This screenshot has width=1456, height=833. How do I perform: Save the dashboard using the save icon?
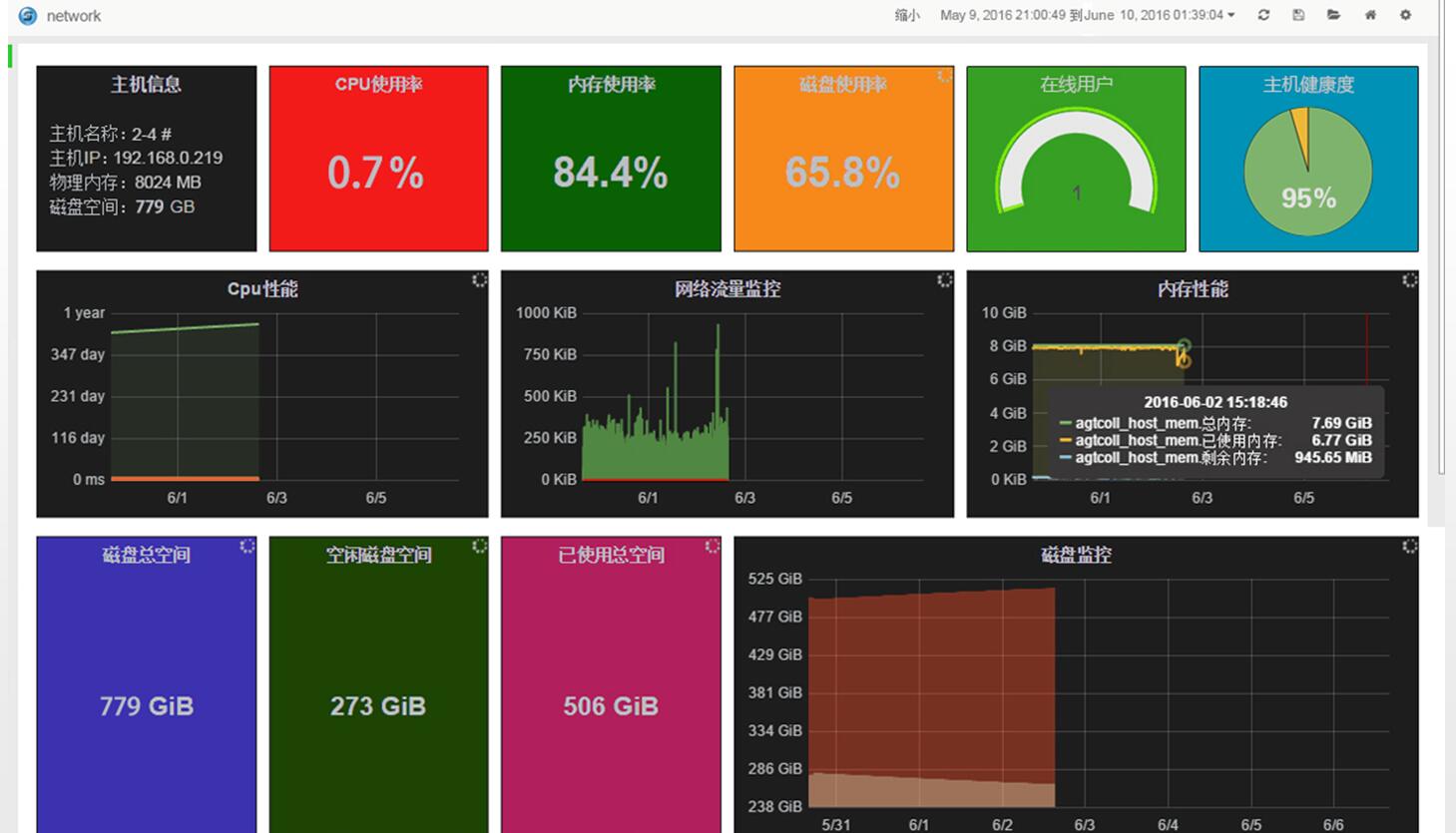(1298, 15)
